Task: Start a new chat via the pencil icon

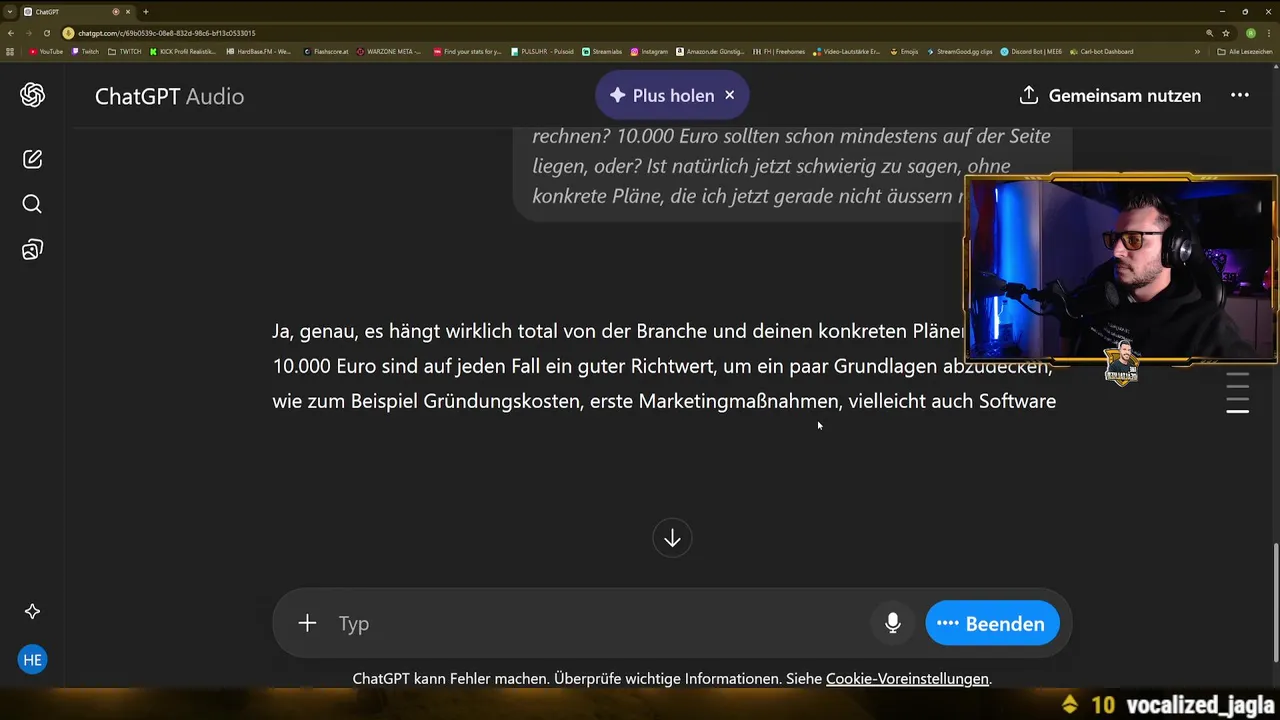Action: click(x=32, y=159)
